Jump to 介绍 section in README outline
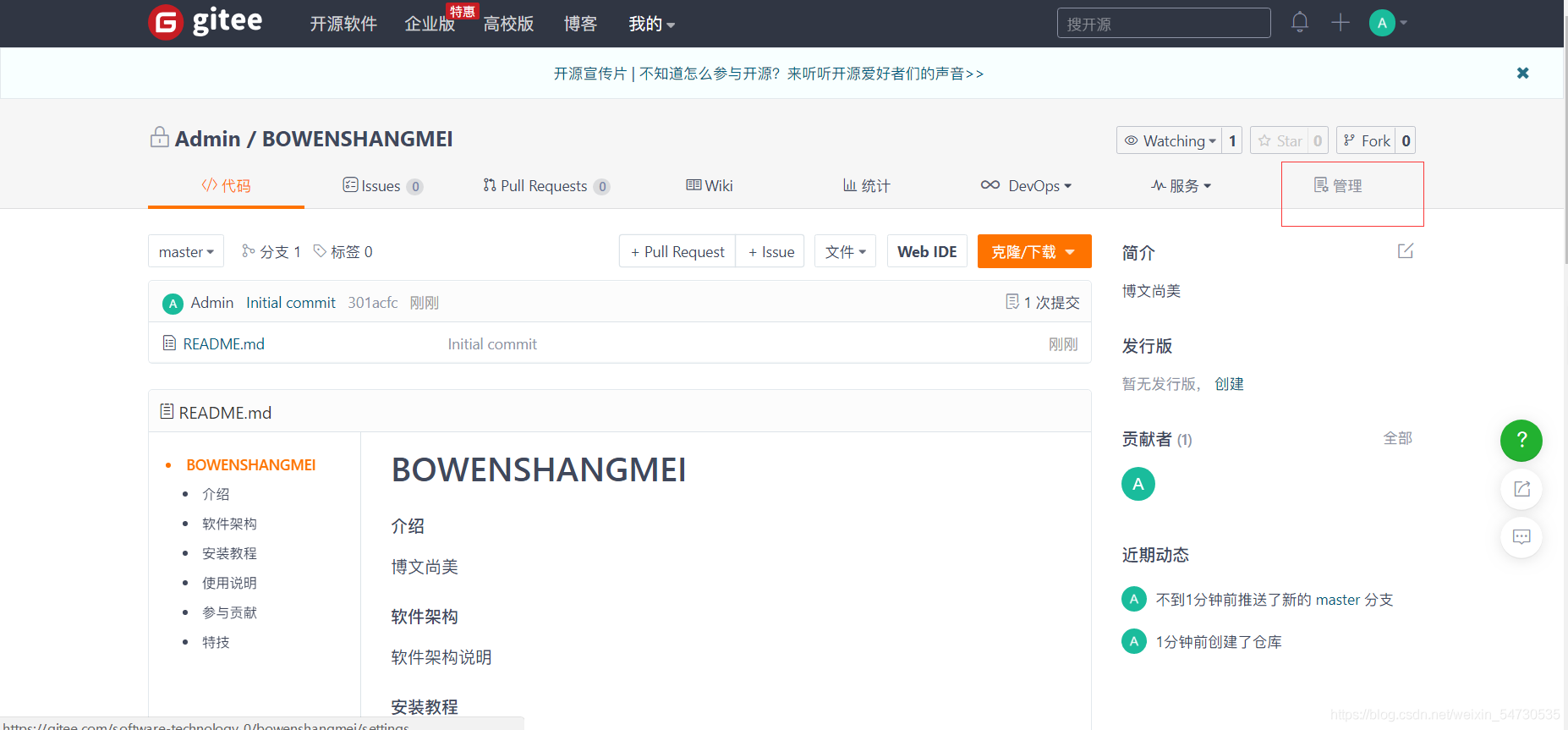1568x730 pixels. 216,494
